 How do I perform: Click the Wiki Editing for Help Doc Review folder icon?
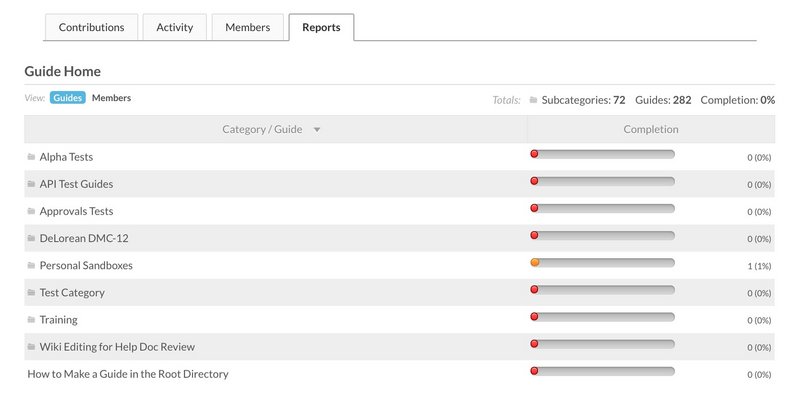coord(31,347)
